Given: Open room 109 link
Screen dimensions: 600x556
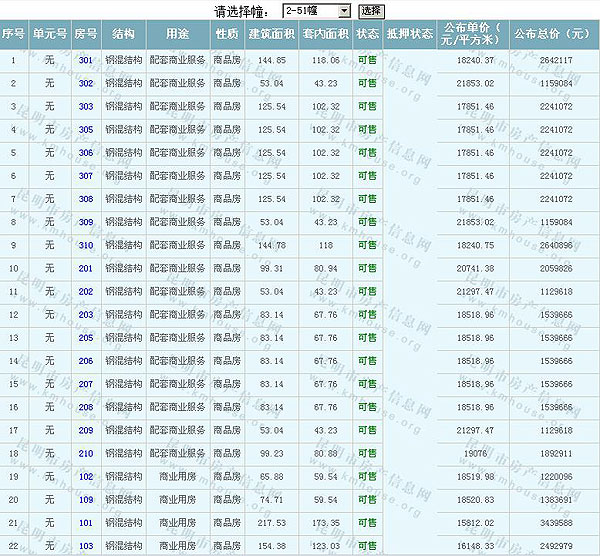Looking at the screenshot, I should [x=86, y=499].
